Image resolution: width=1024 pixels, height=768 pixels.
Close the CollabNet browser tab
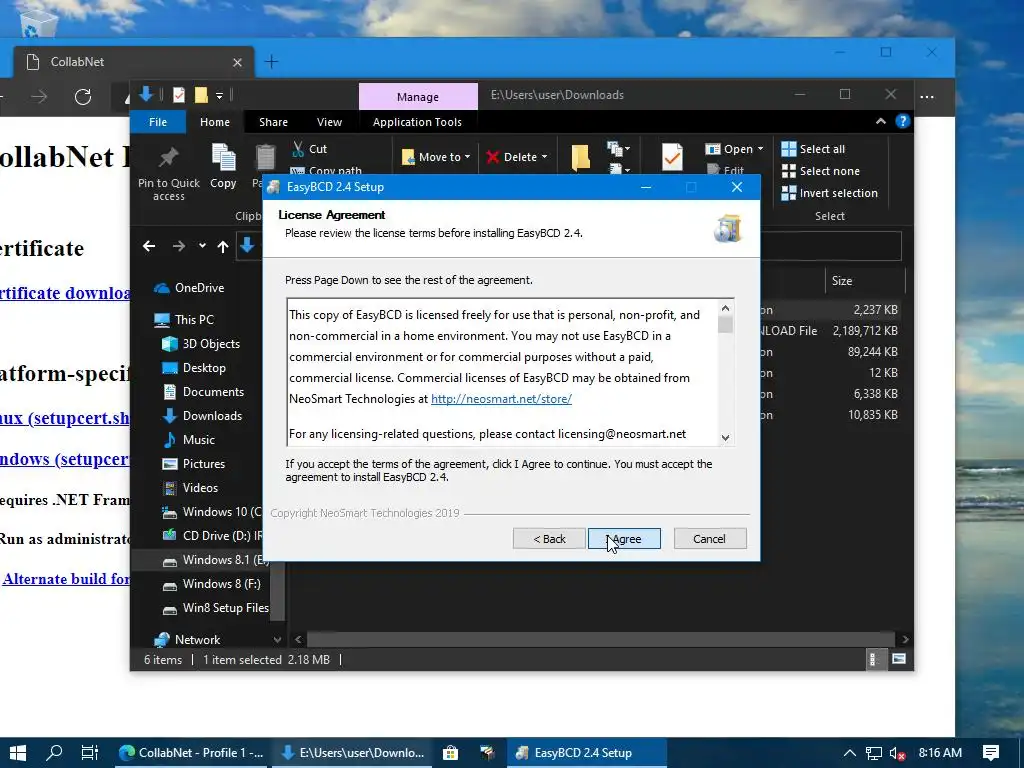[237, 62]
